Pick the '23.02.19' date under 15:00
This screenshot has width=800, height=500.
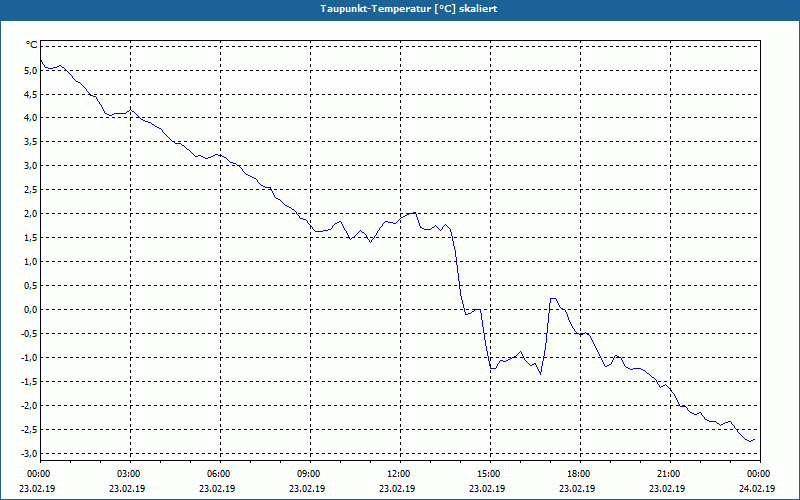pyautogui.click(x=487, y=488)
